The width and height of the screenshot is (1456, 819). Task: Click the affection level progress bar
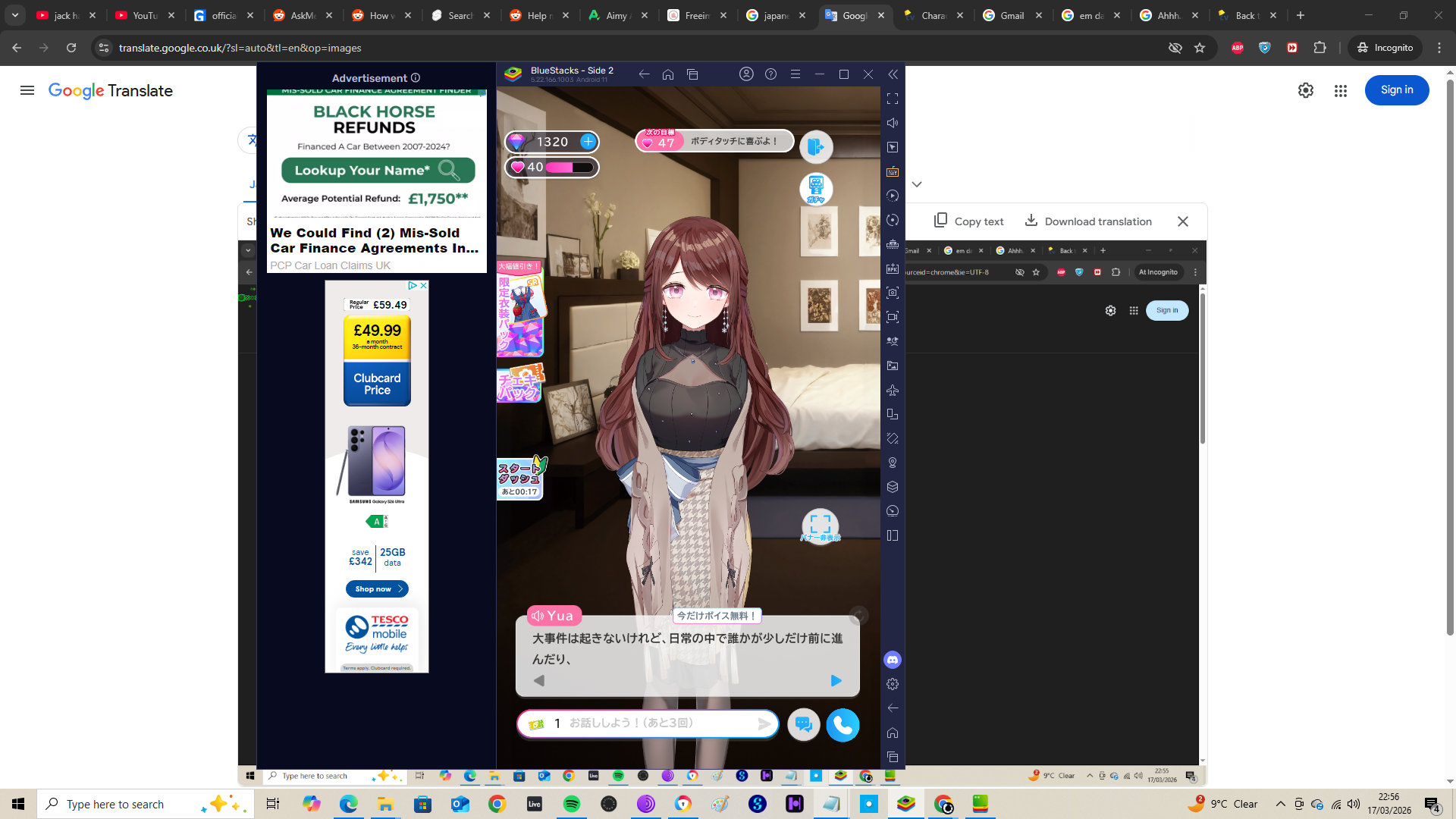click(570, 168)
